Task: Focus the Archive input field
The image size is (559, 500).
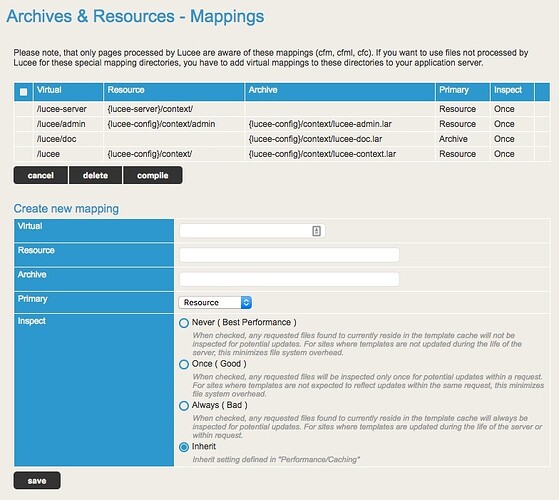Action: click(x=289, y=279)
